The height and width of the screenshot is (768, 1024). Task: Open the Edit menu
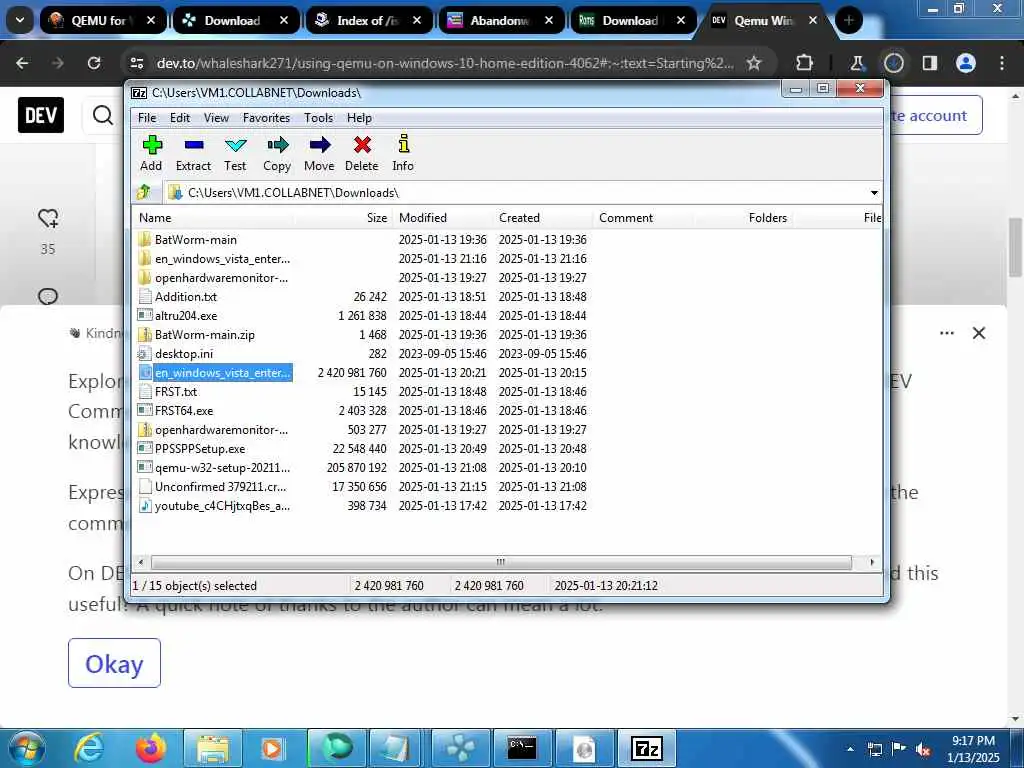180,118
